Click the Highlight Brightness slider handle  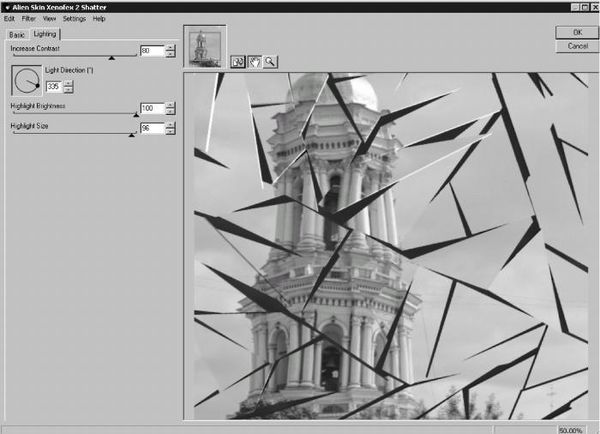pyautogui.click(x=135, y=115)
